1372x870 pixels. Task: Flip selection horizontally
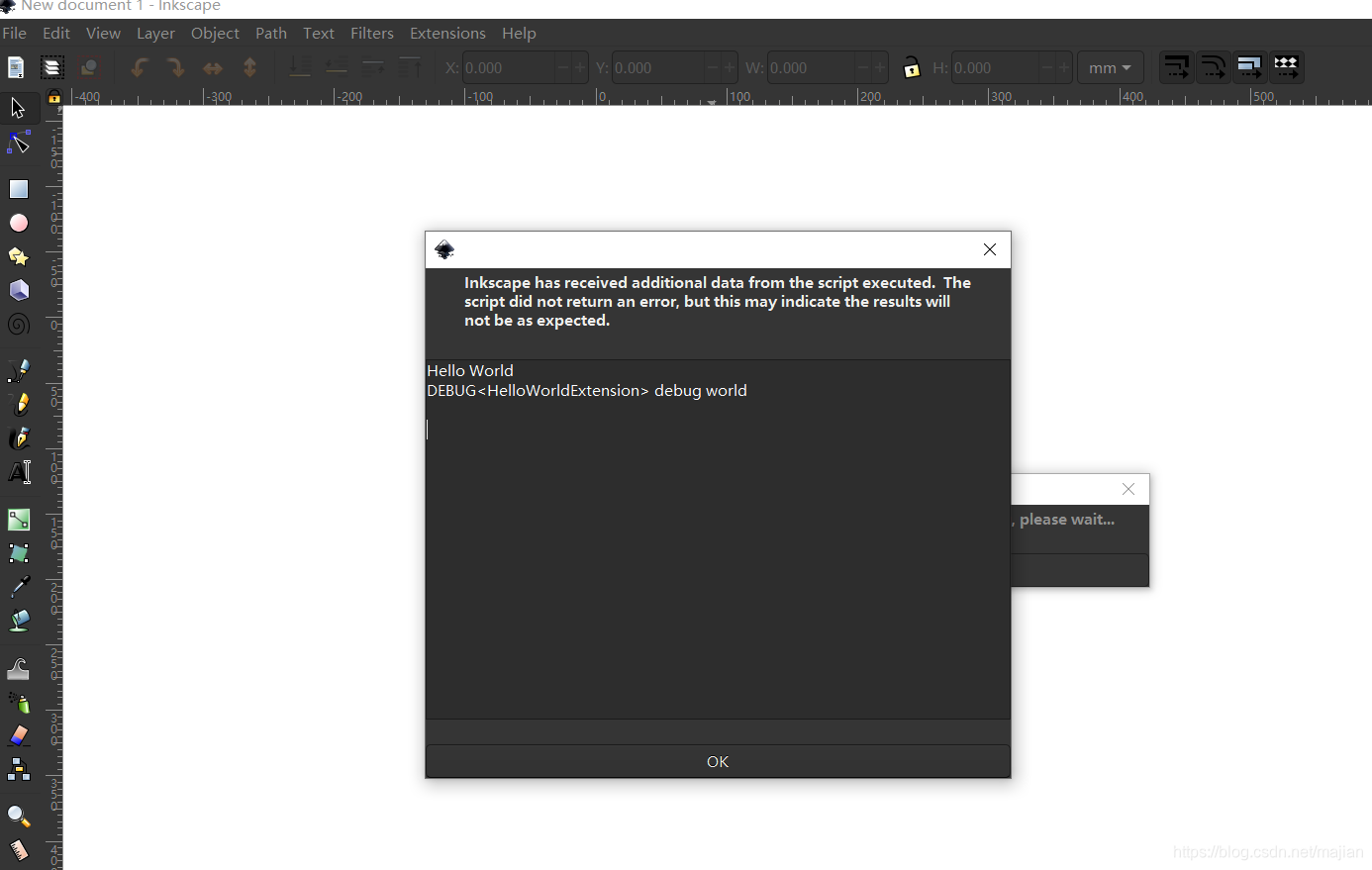(x=212, y=67)
